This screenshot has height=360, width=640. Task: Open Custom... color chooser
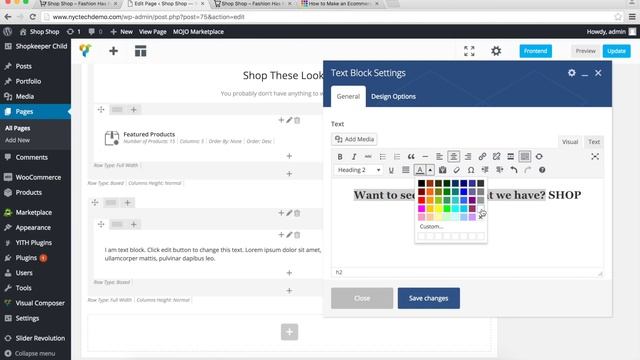[x=431, y=227]
